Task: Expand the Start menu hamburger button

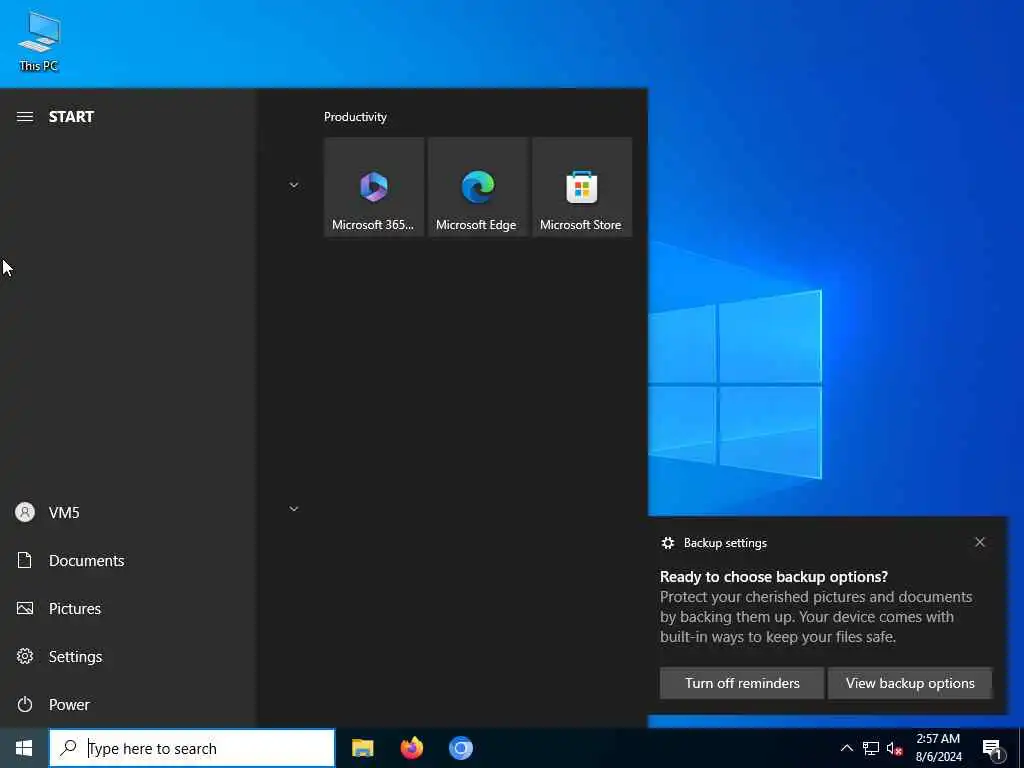Action: coord(25,117)
